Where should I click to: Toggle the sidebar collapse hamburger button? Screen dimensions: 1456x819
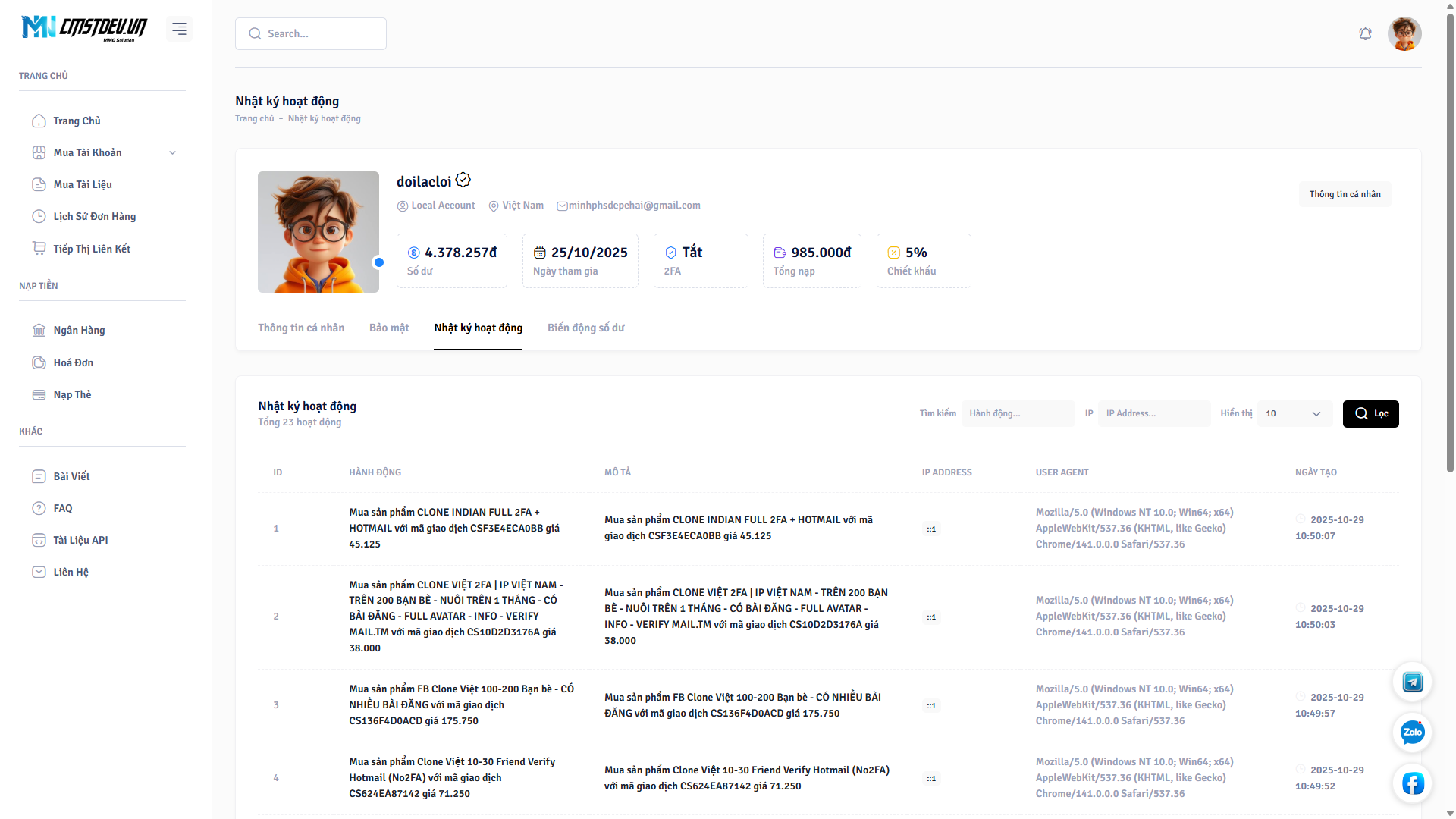coord(179,29)
